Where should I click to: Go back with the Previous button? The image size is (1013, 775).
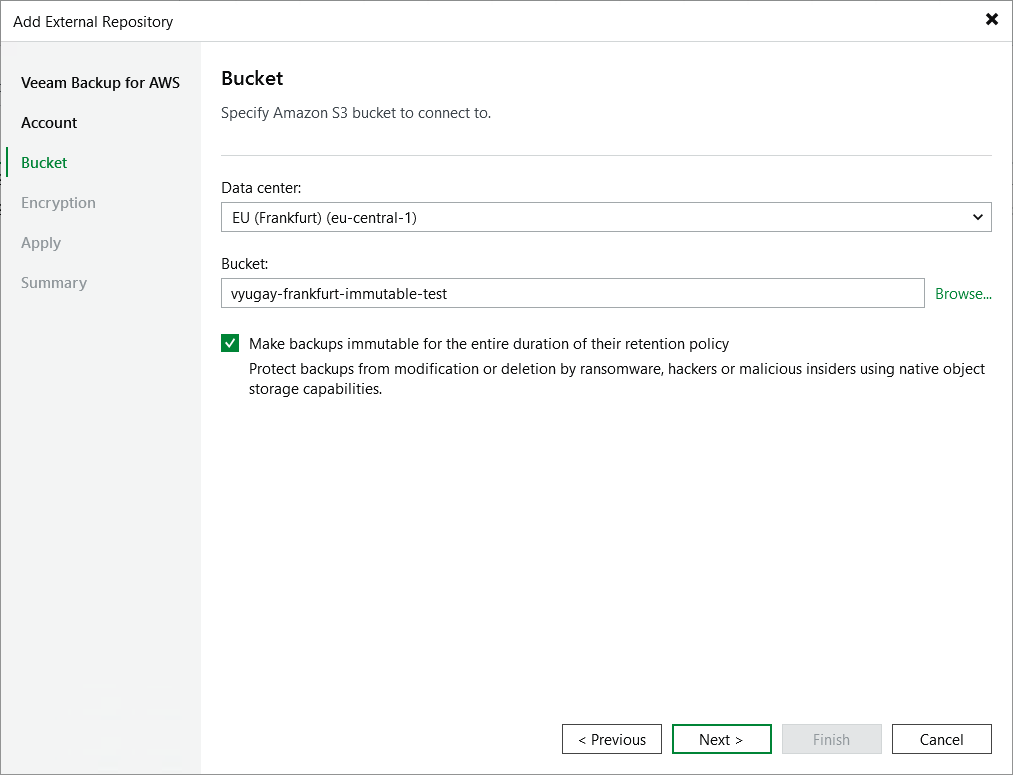[x=611, y=739]
